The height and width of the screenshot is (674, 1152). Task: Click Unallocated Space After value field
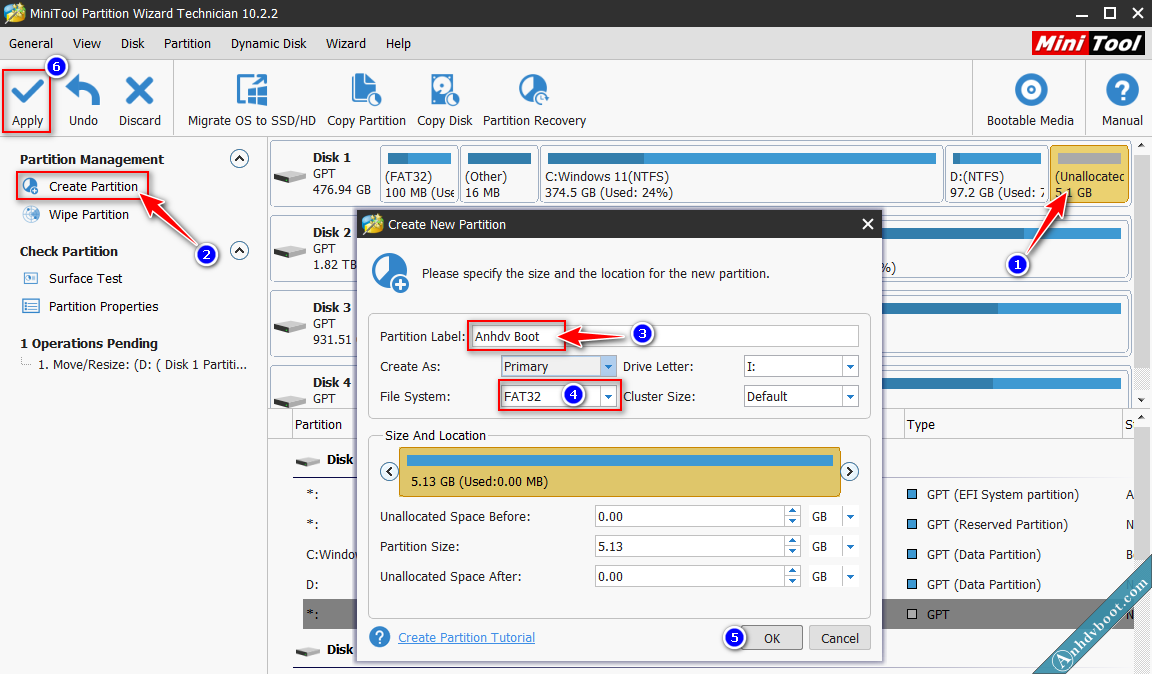[689, 577]
